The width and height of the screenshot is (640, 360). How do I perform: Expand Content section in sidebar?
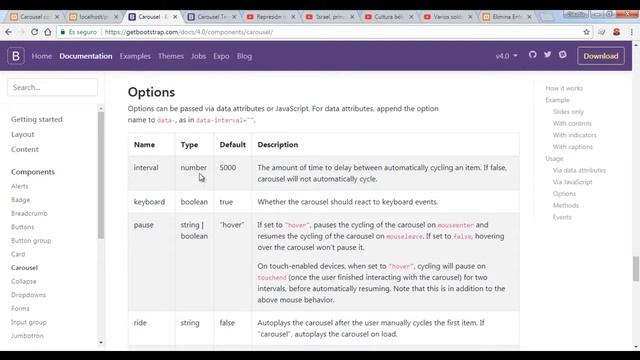[25, 149]
